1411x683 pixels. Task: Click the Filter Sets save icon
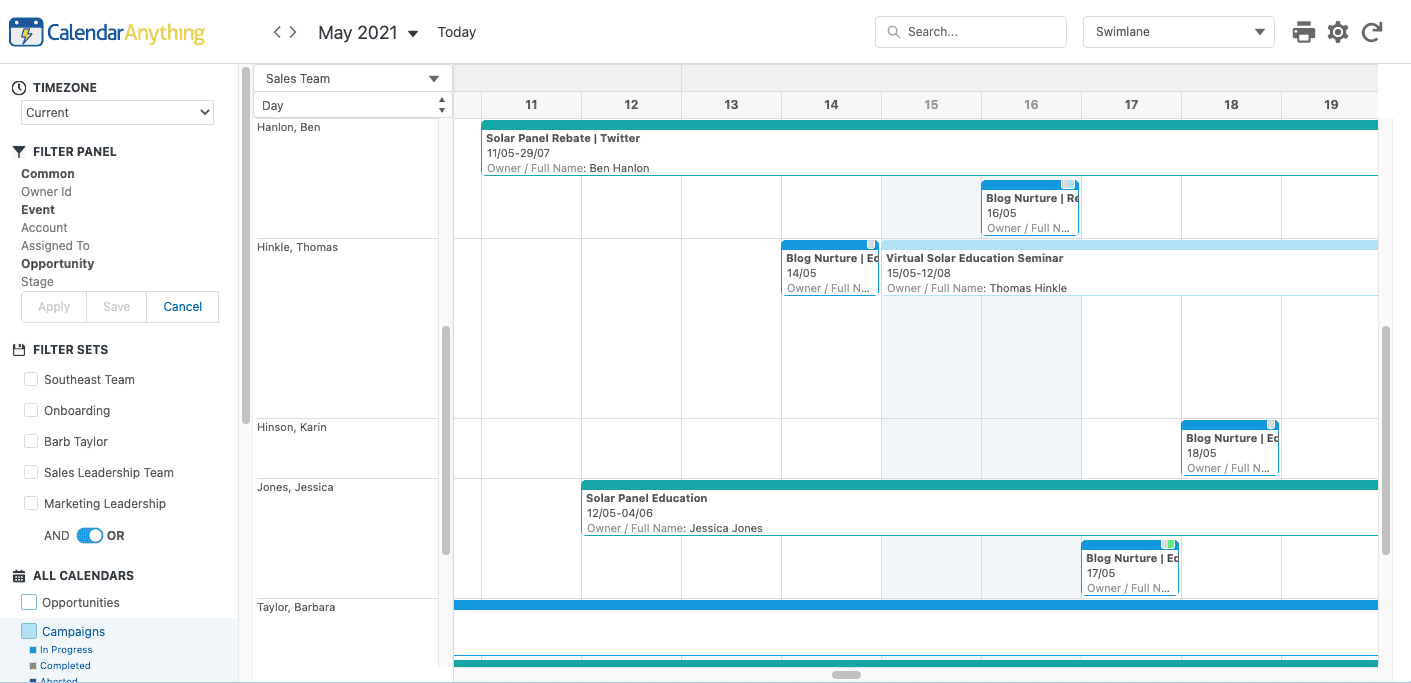coord(18,350)
